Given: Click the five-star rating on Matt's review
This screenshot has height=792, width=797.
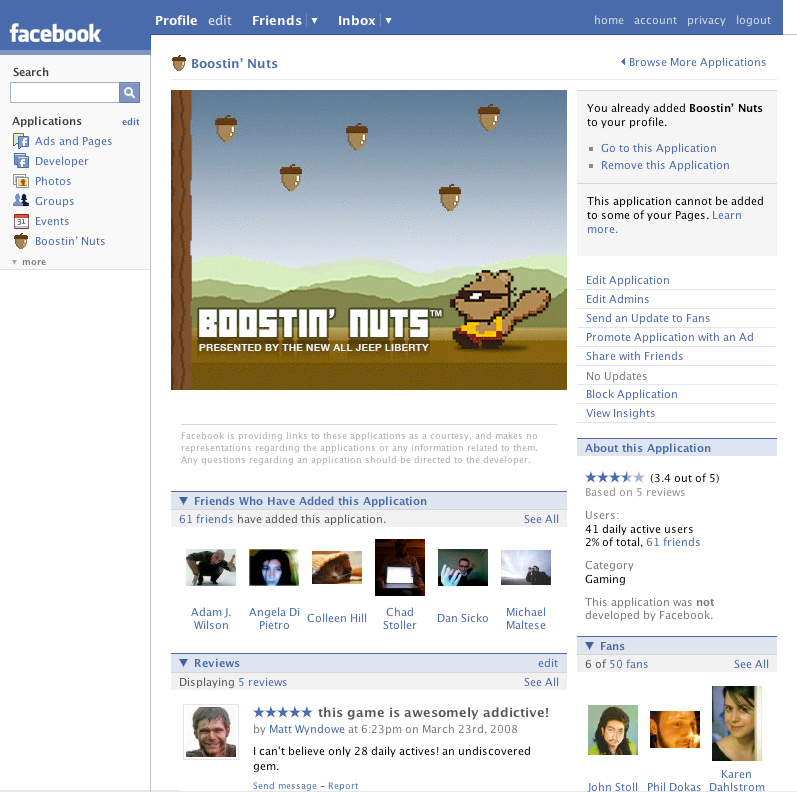Looking at the screenshot, I should pyautogui.click(x=283, y=712).
